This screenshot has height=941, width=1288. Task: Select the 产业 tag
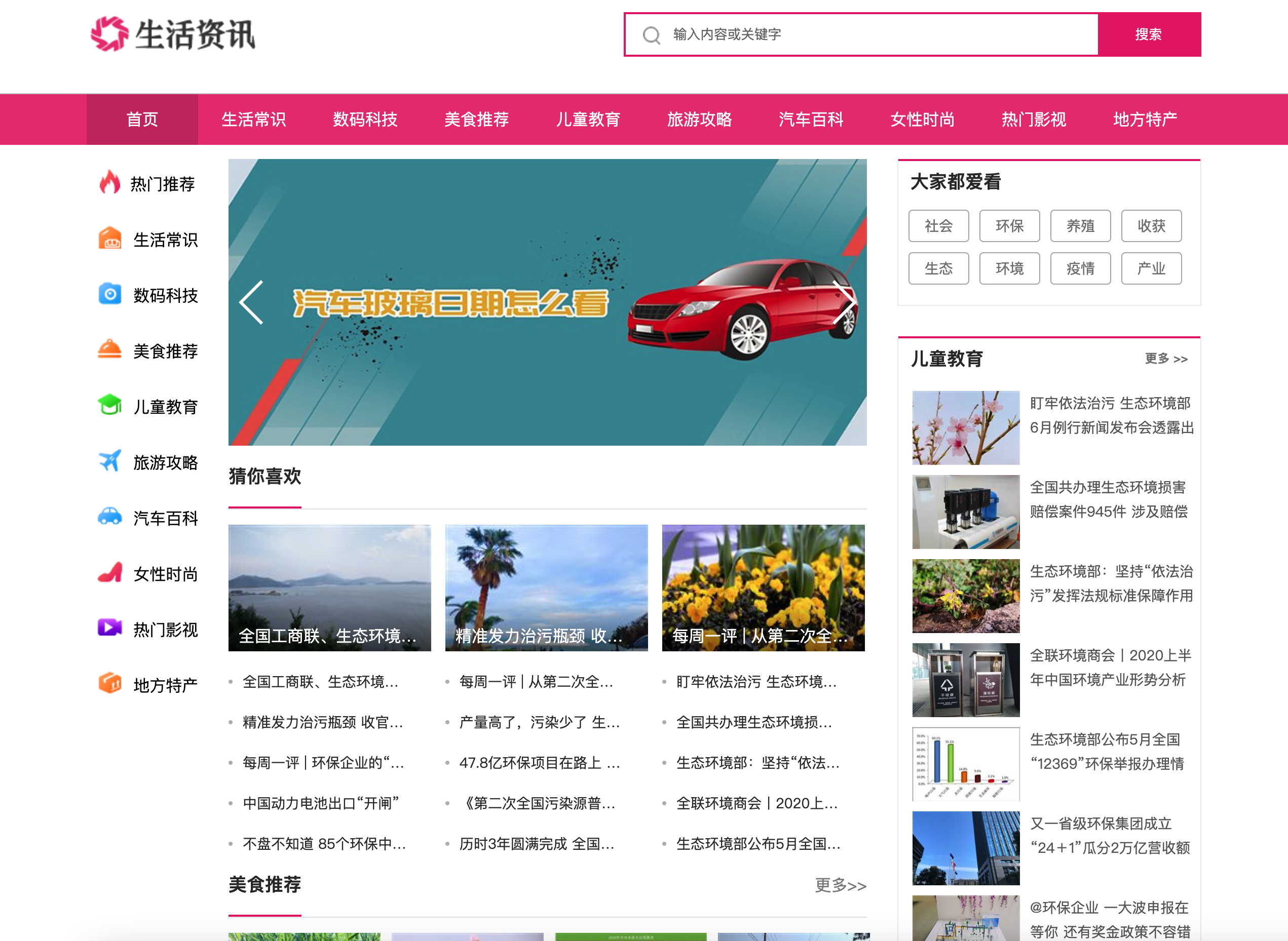pos(1151,268)
